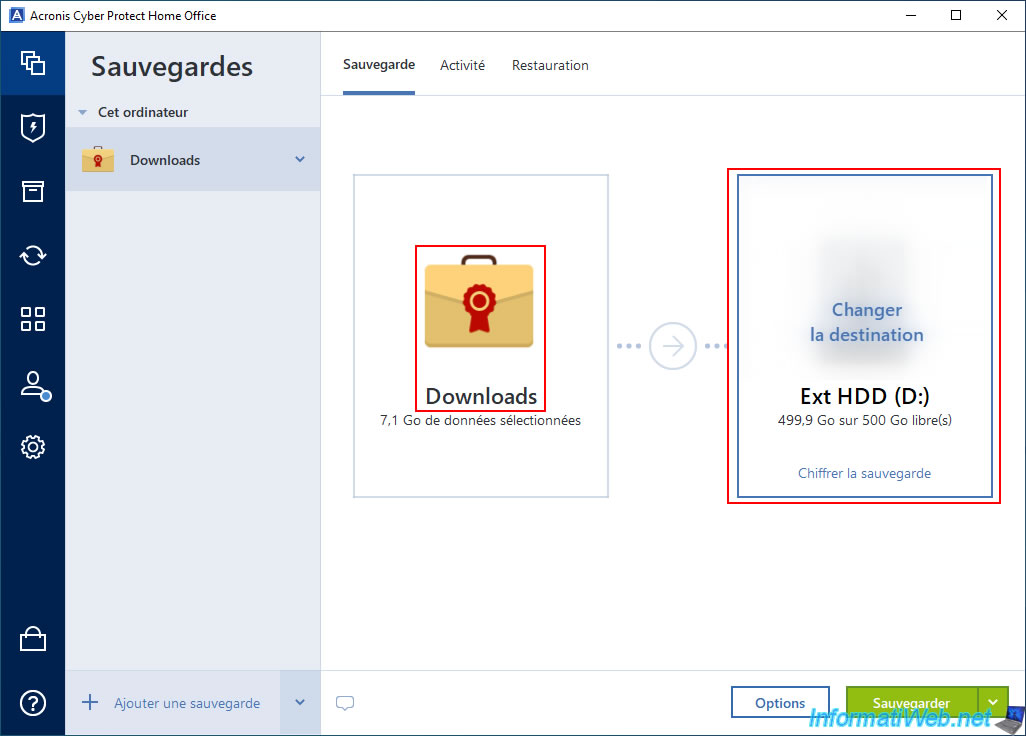
Task: Open the Ajouter une sauvegarde dropdown arrow
Action: pyautogui.click(x=300, y=703)
